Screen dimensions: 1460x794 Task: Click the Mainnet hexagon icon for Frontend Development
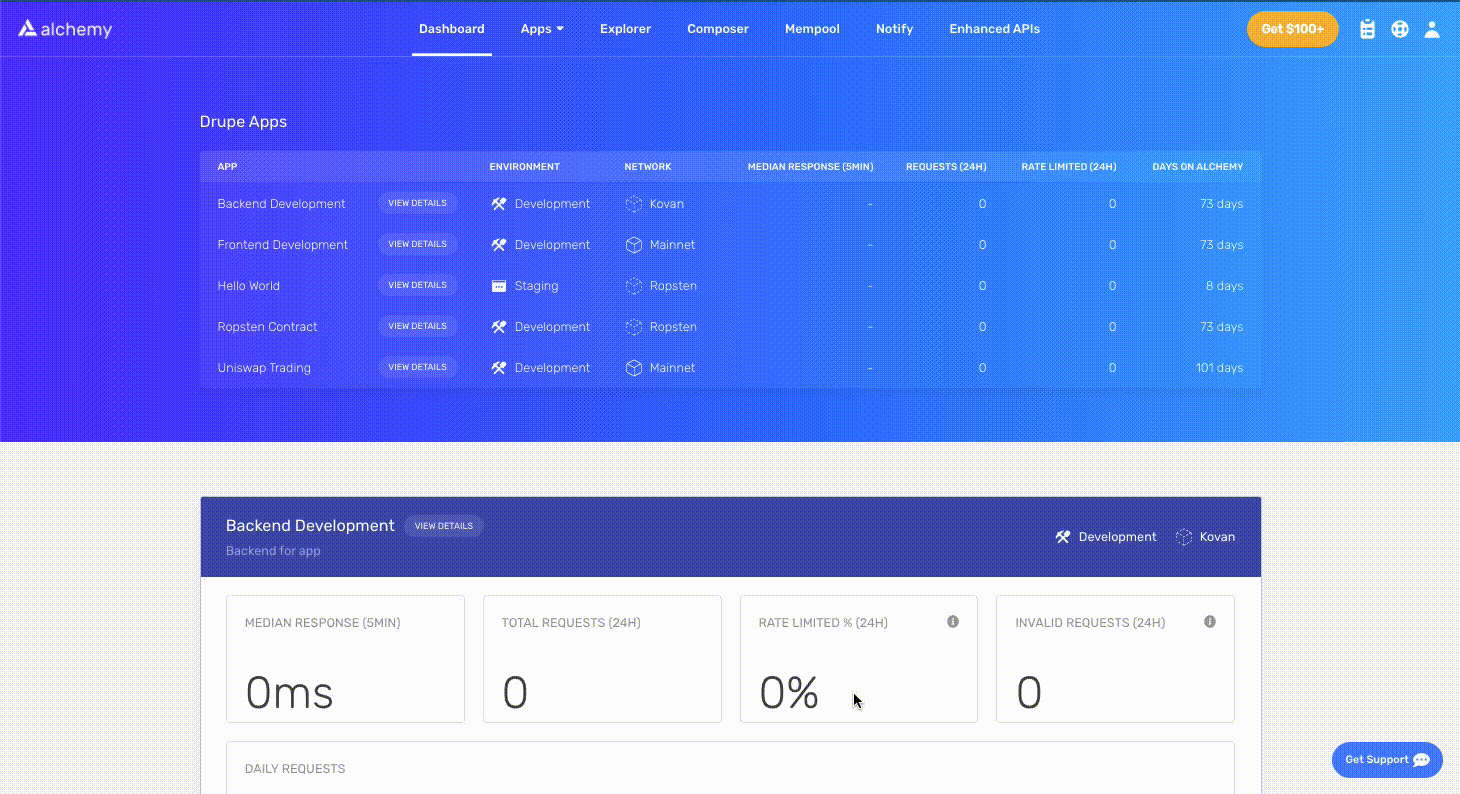pyautogui.click(x=634, y=244)
